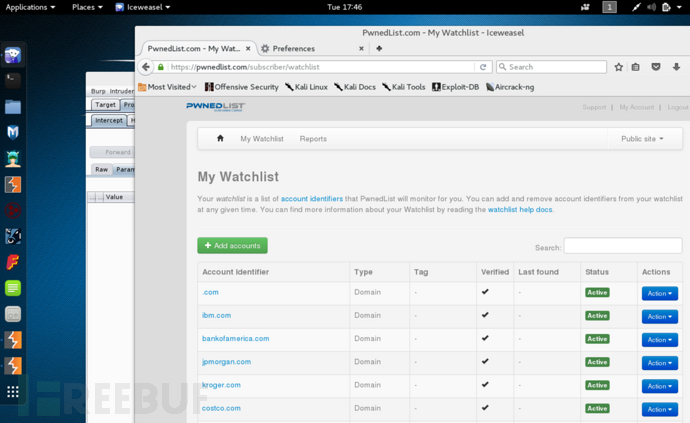The image size is (690, 423).
Task: Open Action dropdown for costco.com
Action: pos(660,409)
